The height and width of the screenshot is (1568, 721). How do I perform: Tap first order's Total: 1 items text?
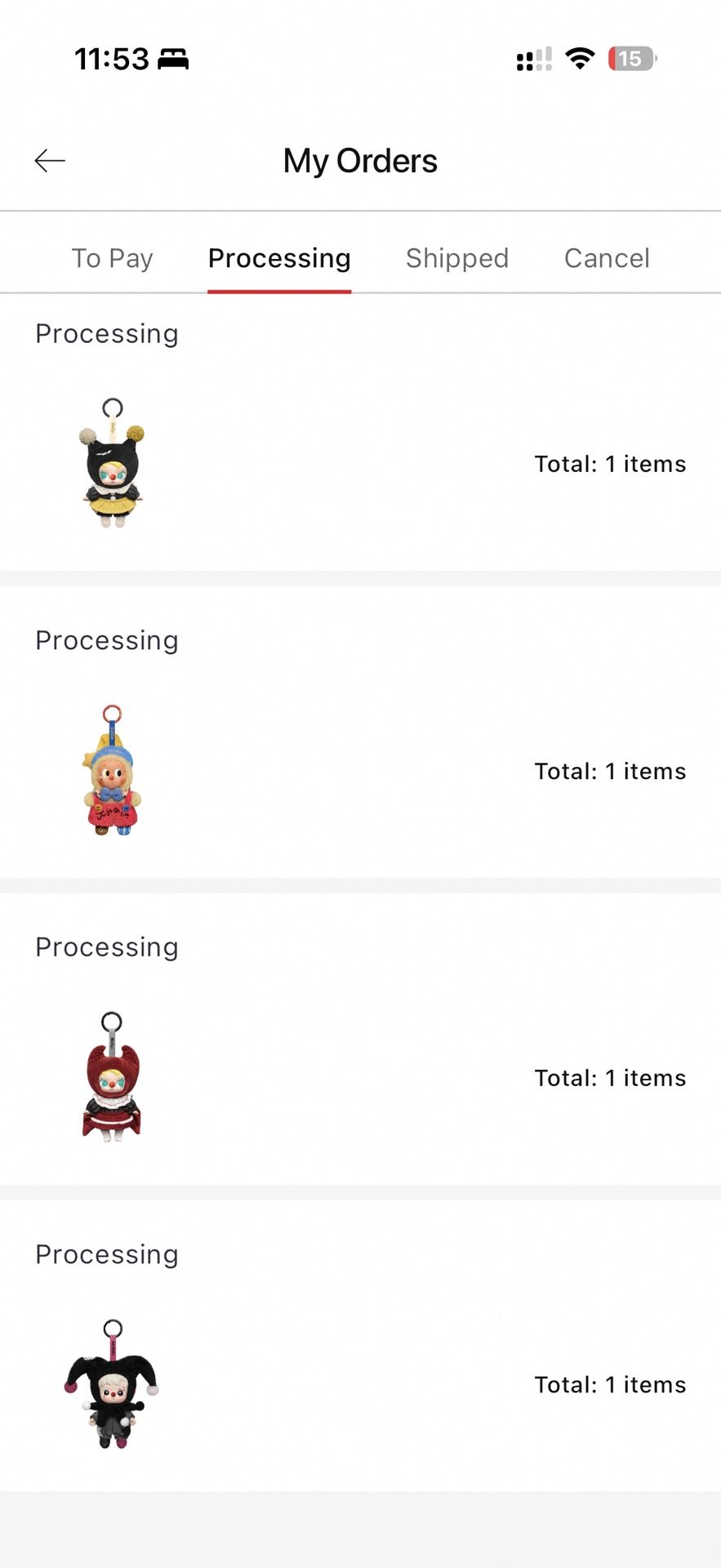(x=610, y=464)
